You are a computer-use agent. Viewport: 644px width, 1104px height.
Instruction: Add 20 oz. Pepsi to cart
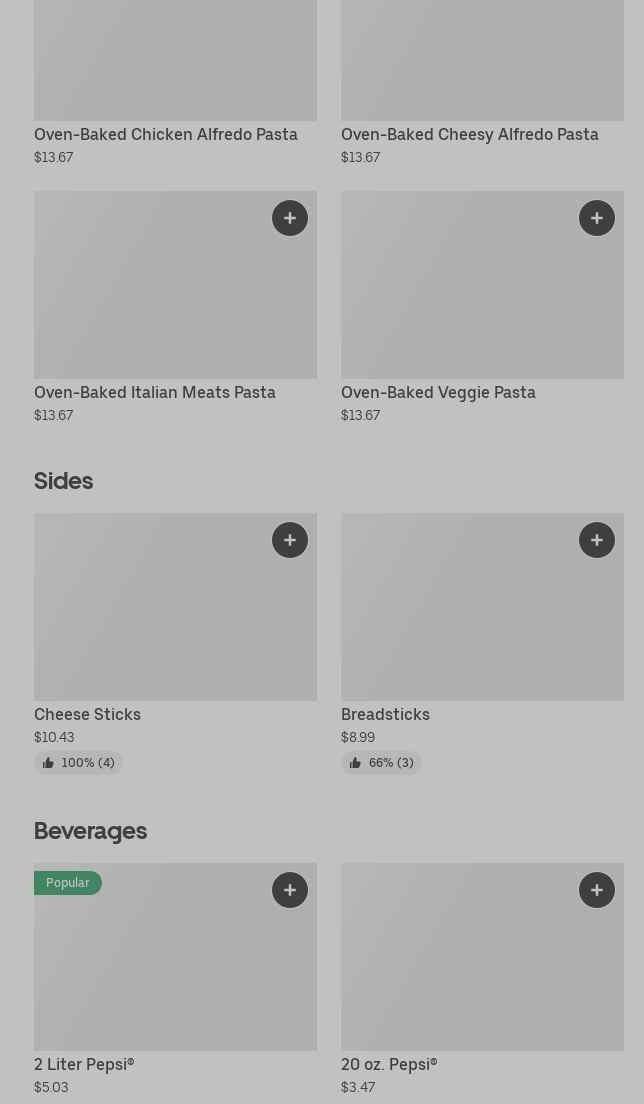[597, 890]
